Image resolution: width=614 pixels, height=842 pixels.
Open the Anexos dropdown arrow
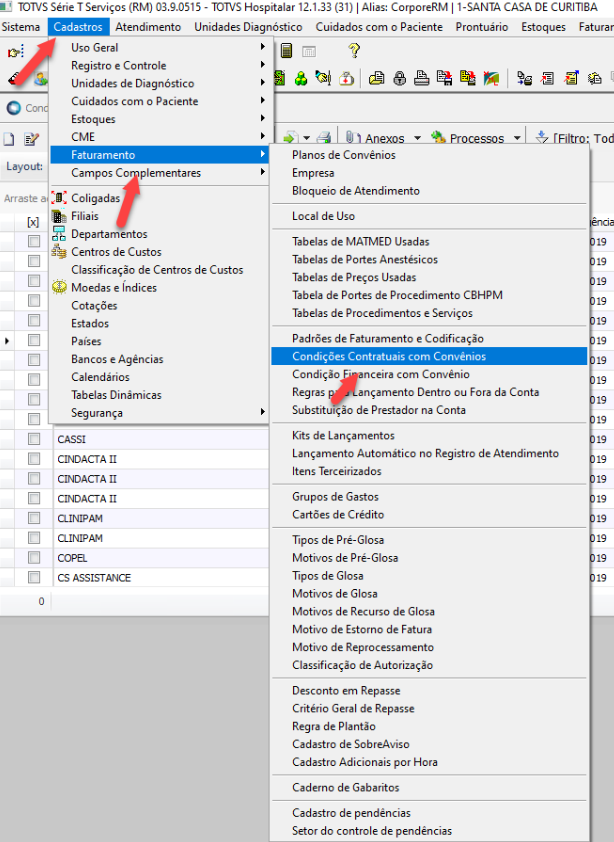click(x=417, y=139)
